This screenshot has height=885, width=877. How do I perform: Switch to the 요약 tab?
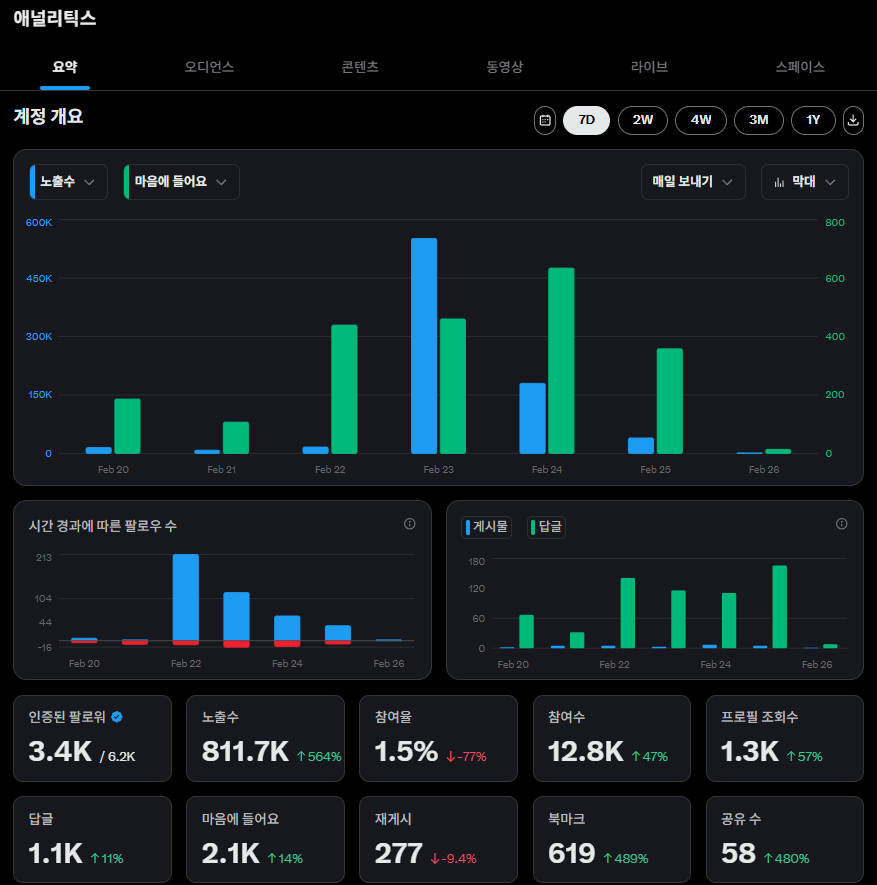(65, 67)
